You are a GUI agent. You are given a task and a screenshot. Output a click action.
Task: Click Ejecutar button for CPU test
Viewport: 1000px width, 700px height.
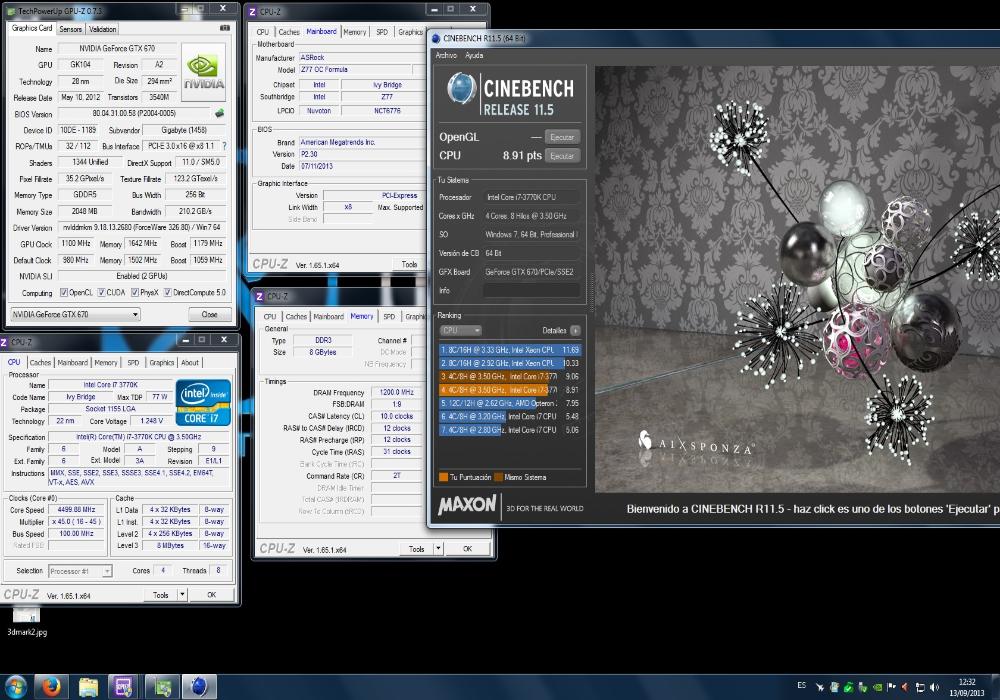[562, 156]
